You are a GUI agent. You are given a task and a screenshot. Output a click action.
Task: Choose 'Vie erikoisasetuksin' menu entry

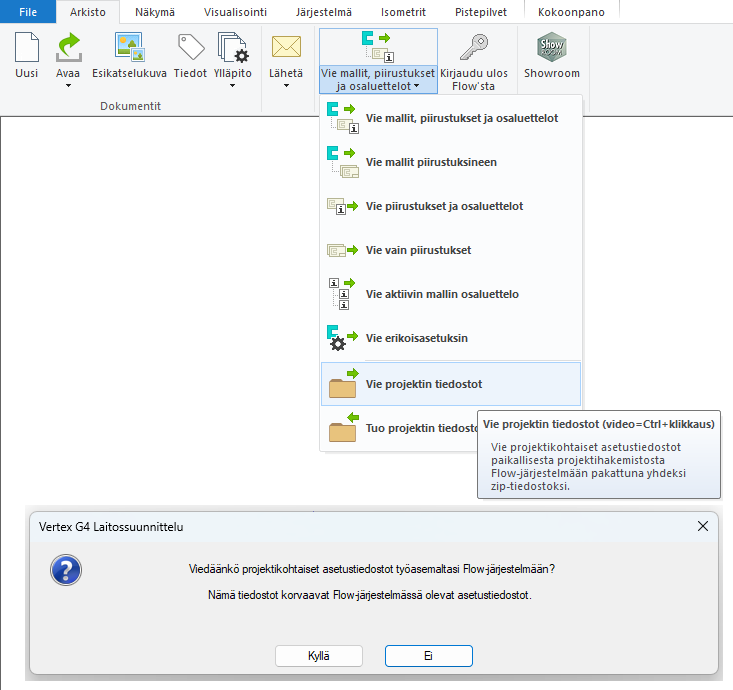[451, 338]
